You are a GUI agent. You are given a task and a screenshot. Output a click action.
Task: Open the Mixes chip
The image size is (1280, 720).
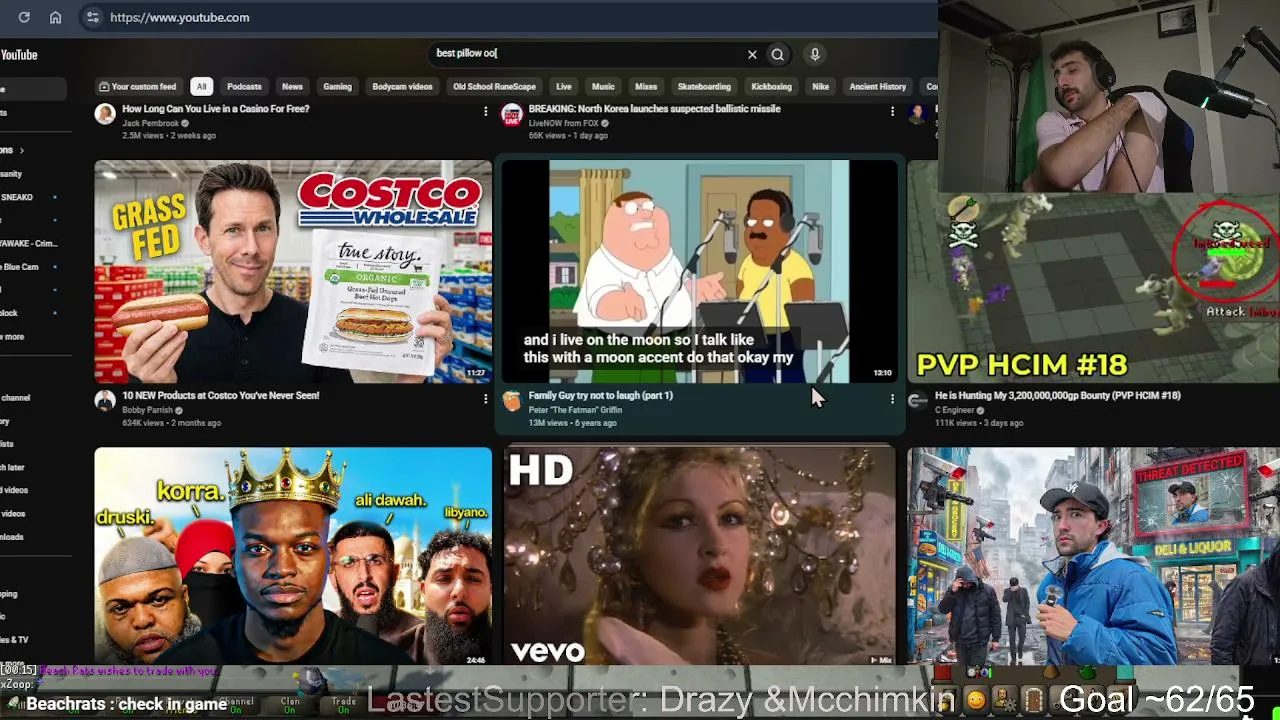coord(646,87)
